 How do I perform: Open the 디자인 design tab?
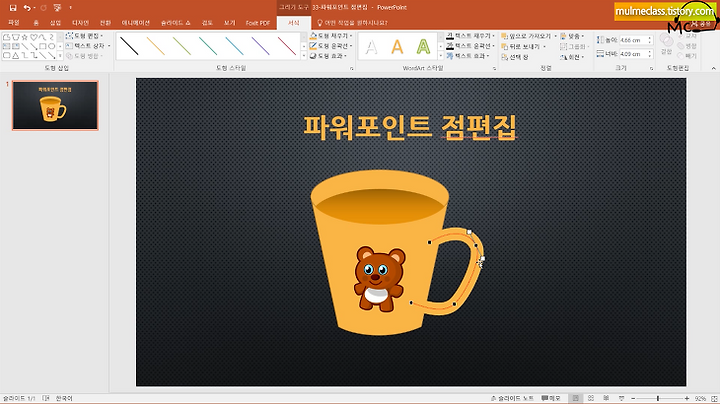coord(80,22)
